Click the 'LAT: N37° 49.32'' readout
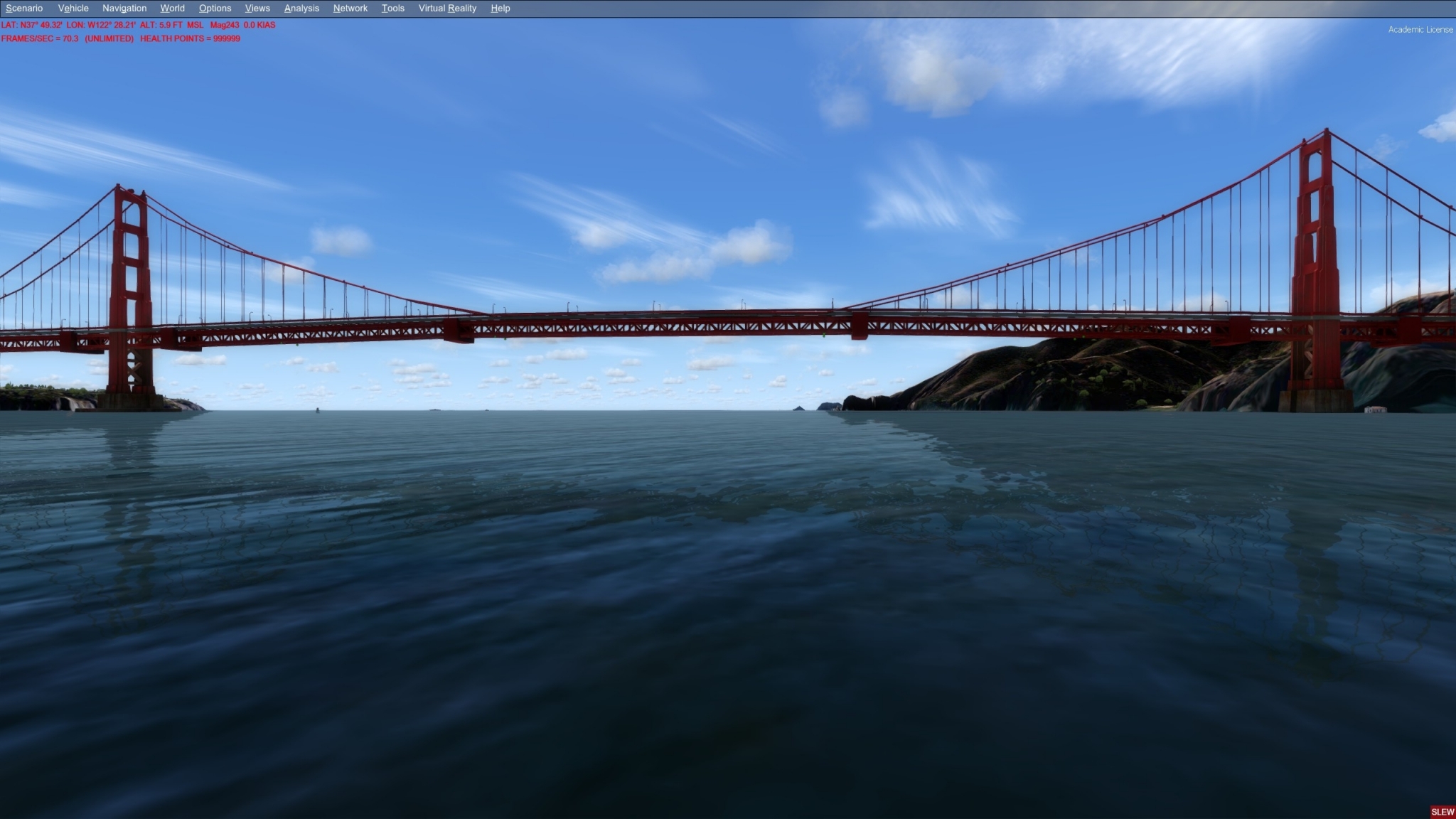The height and width of the screenshot is (819, 1456). [x=32, y=25]
